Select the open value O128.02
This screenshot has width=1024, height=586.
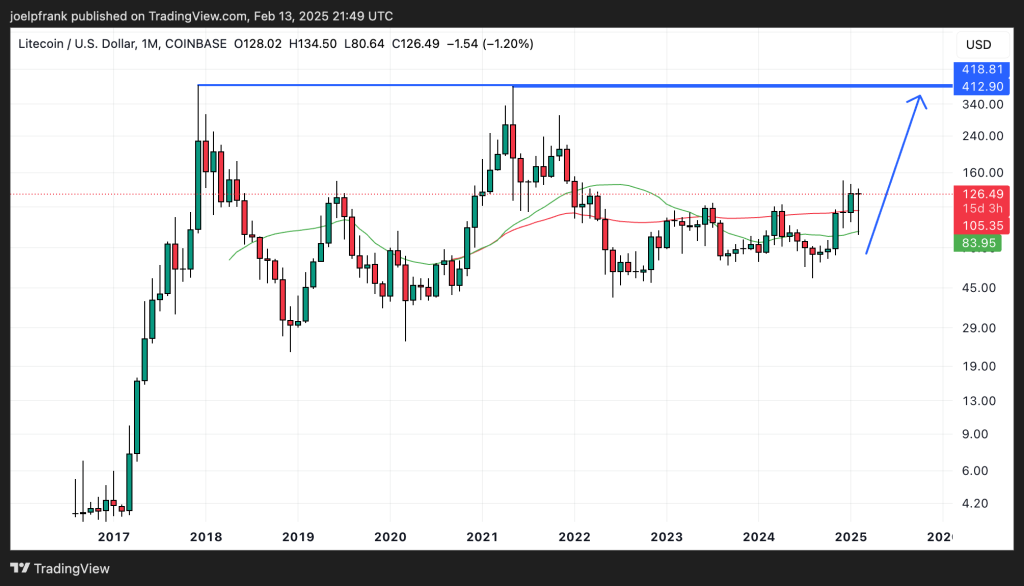tap(258, 44)
